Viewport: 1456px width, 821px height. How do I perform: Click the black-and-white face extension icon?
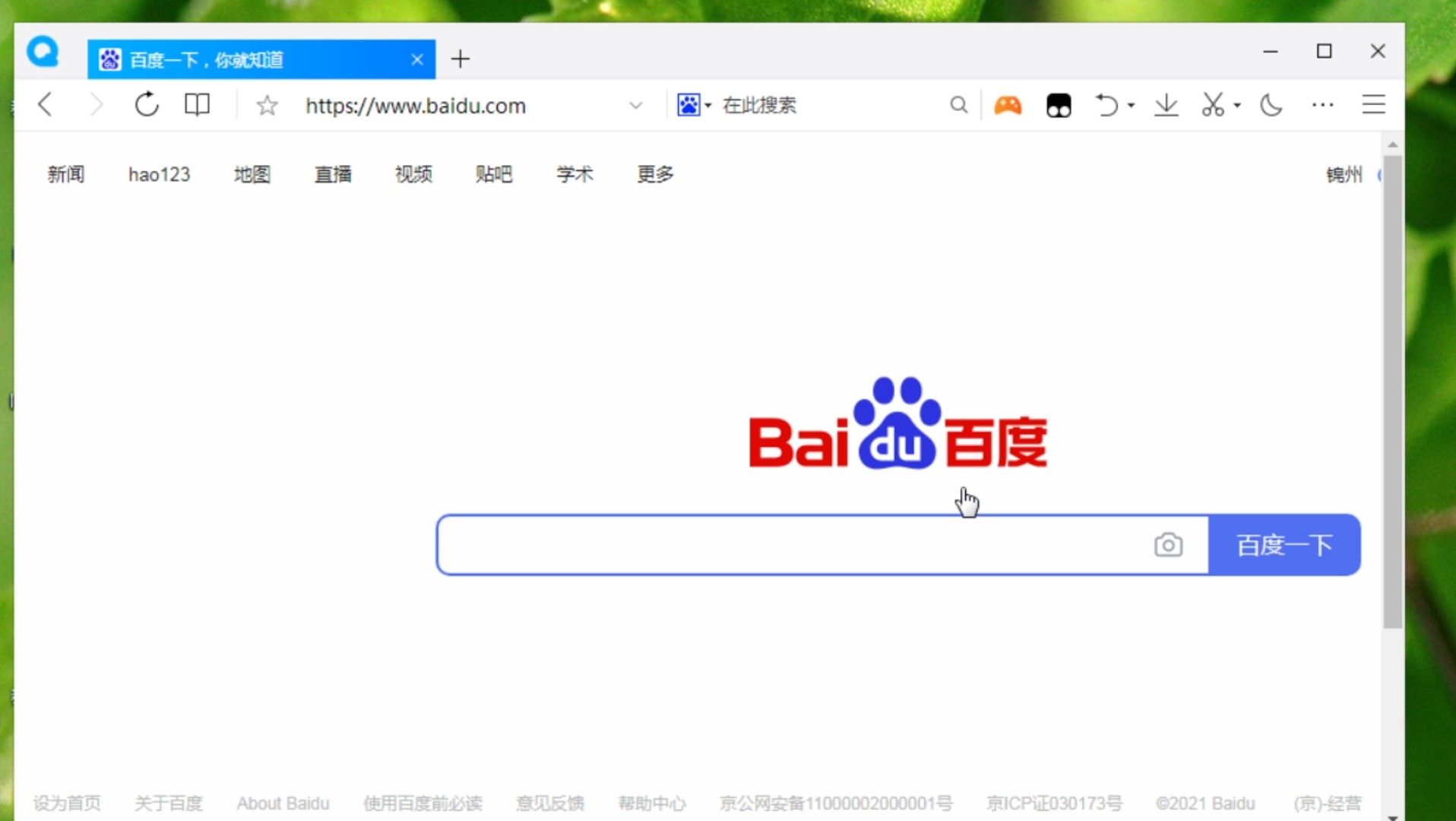click(x=1059, y=105)
